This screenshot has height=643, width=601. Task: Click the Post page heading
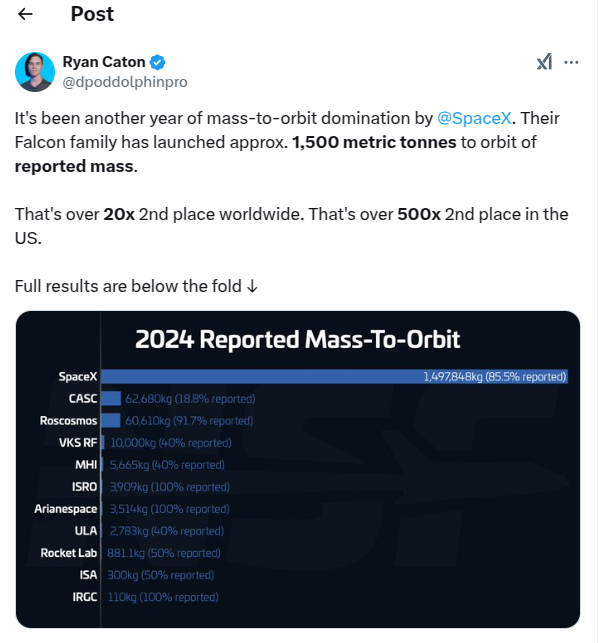tap(92, 14)
